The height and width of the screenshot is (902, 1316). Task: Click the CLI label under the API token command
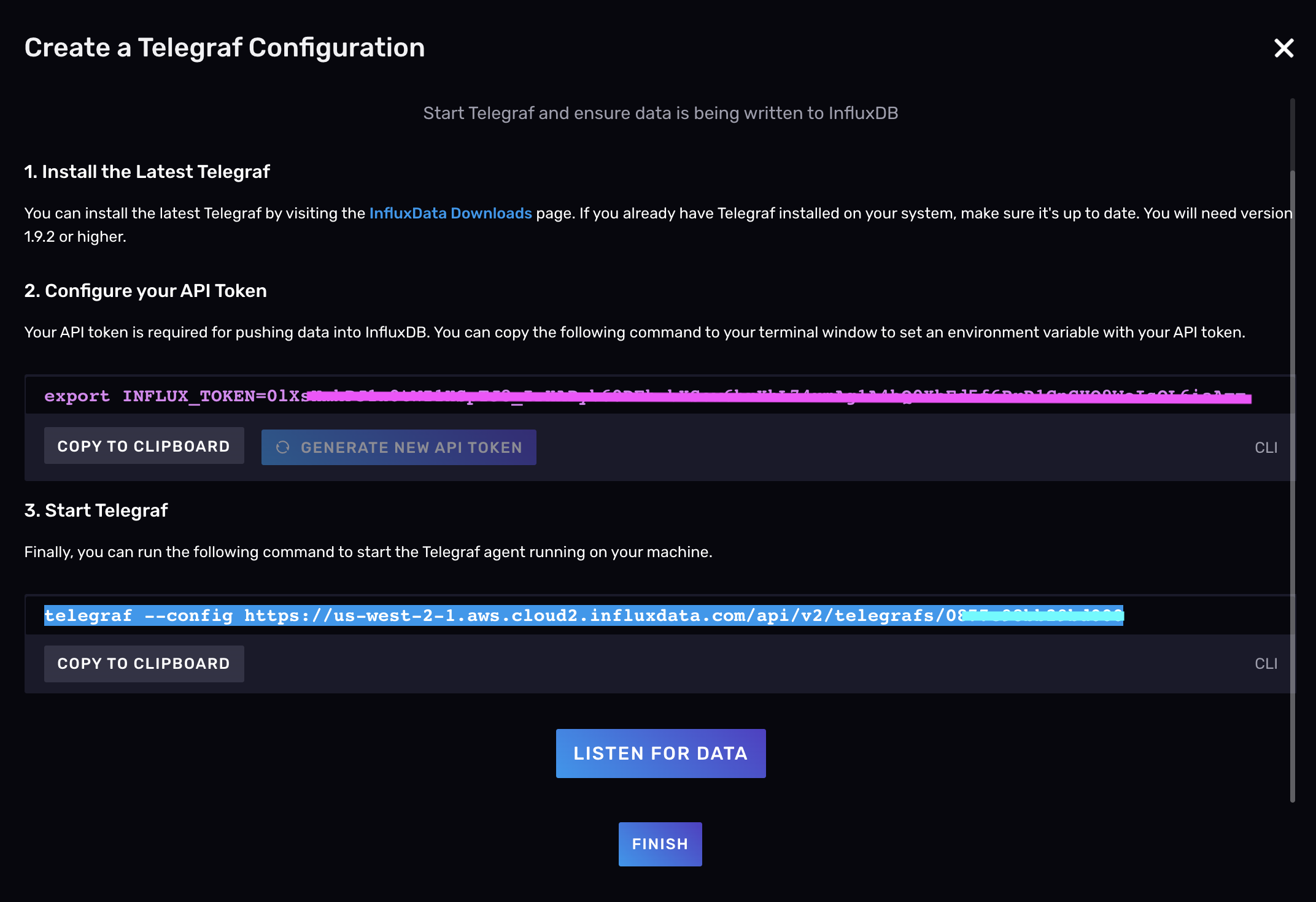click(x=1266, y=447)
